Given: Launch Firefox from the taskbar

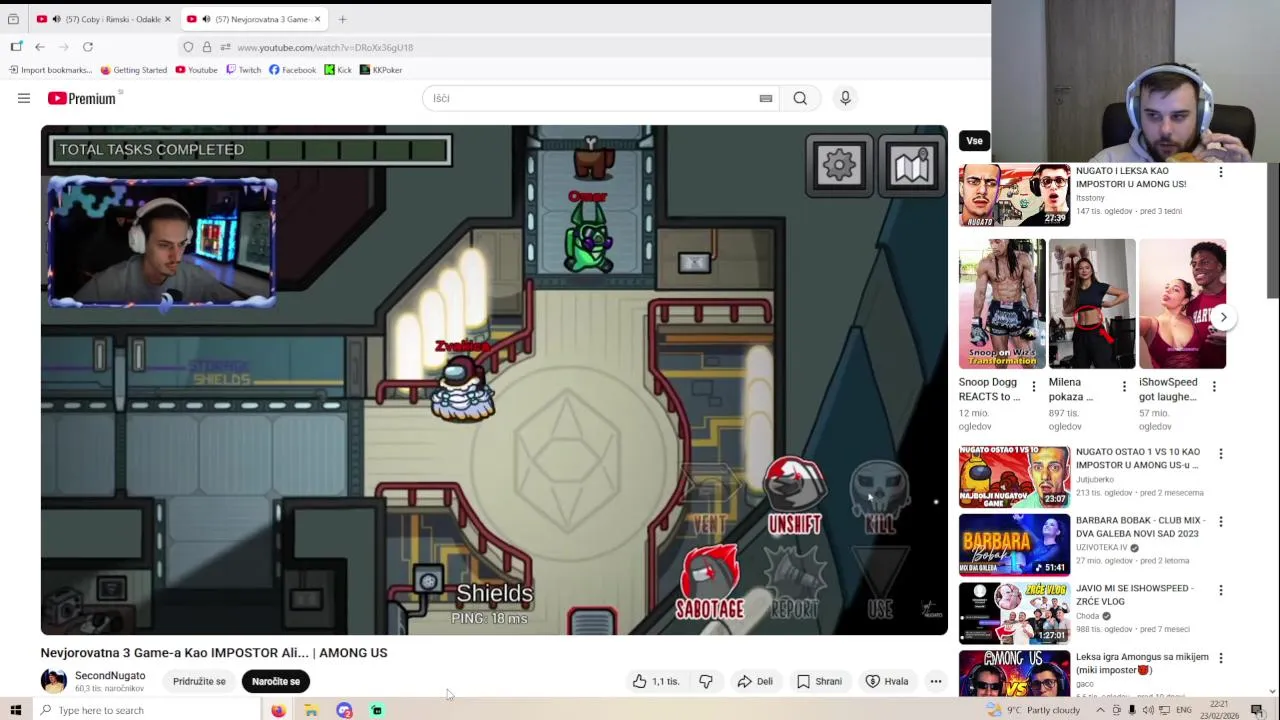Looking at the screenshot, I should click(278, 710).
